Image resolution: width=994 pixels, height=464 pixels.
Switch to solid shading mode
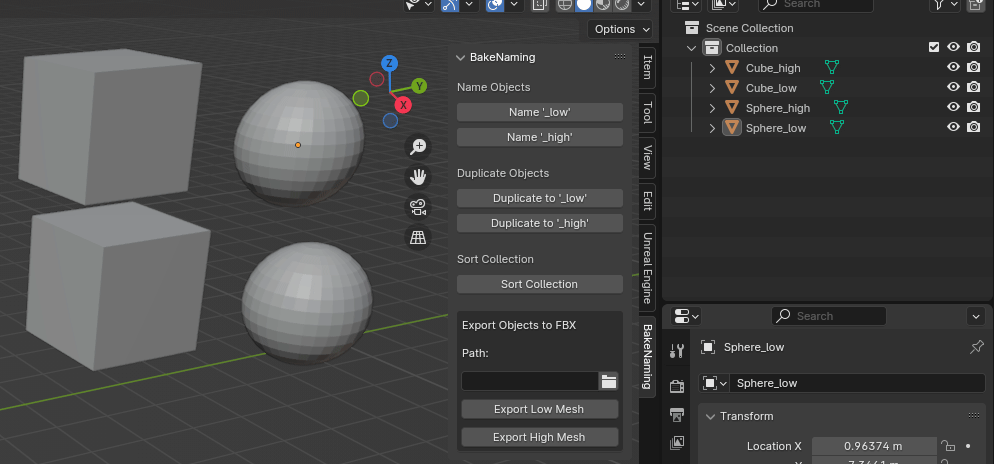584,5
